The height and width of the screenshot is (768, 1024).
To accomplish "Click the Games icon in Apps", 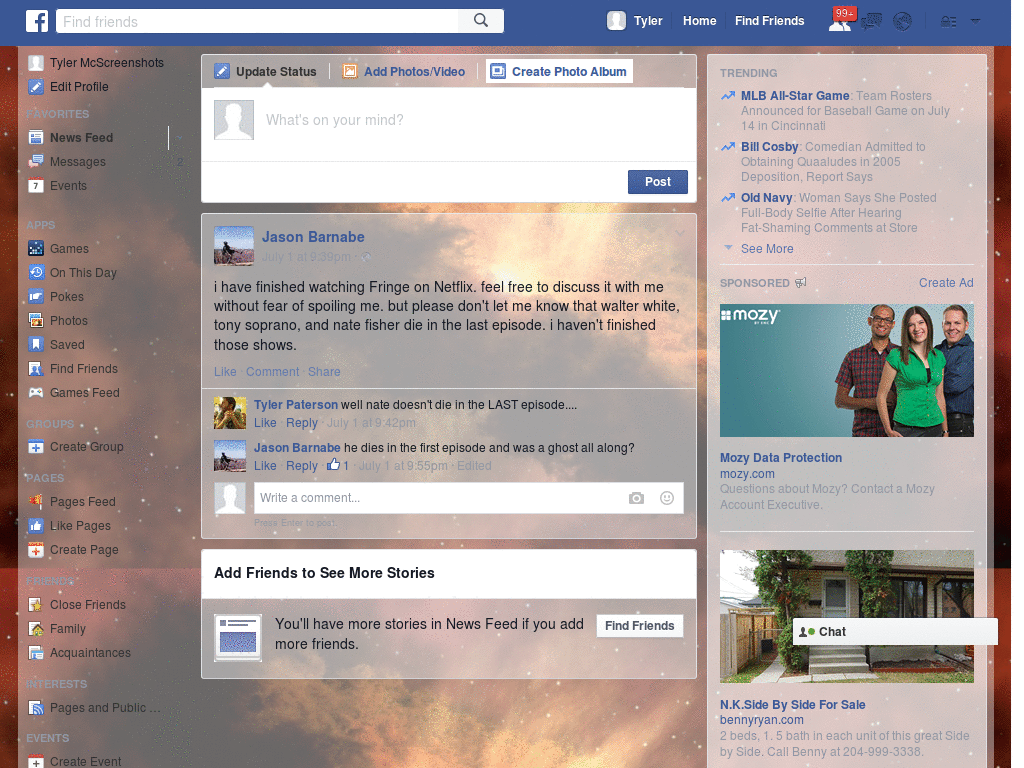I will pos(36,249).
